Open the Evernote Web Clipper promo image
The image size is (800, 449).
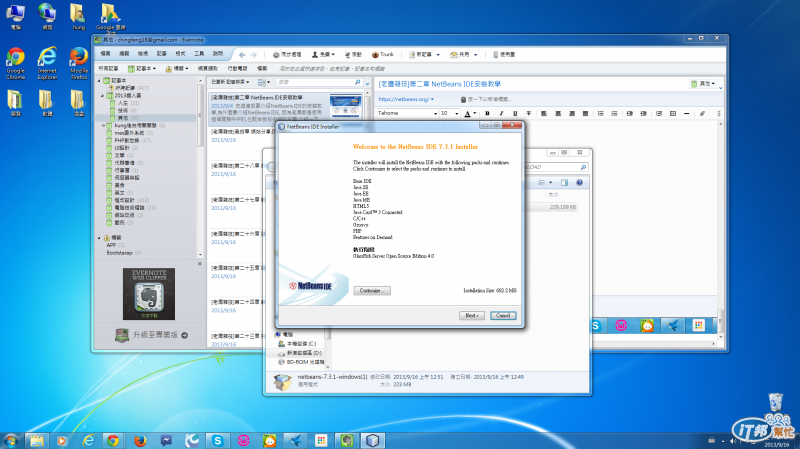(149, 294)
